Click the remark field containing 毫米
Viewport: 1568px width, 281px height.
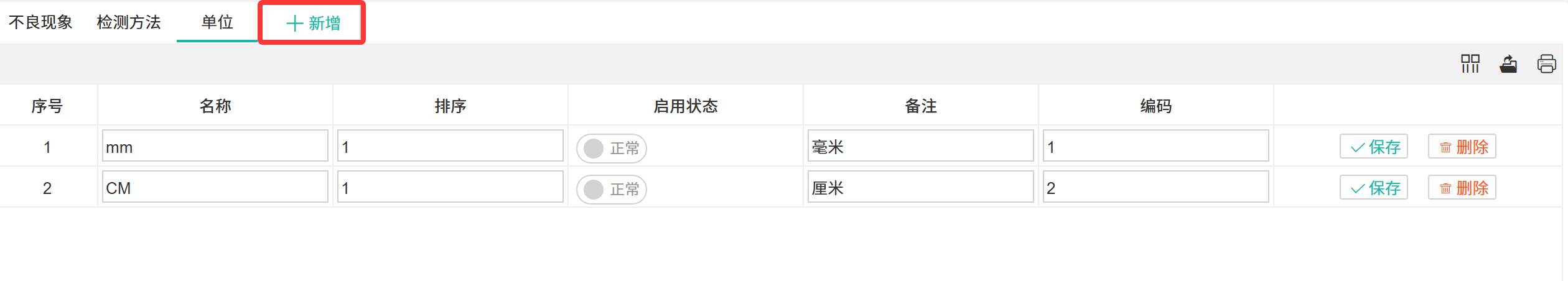(921, 146)
